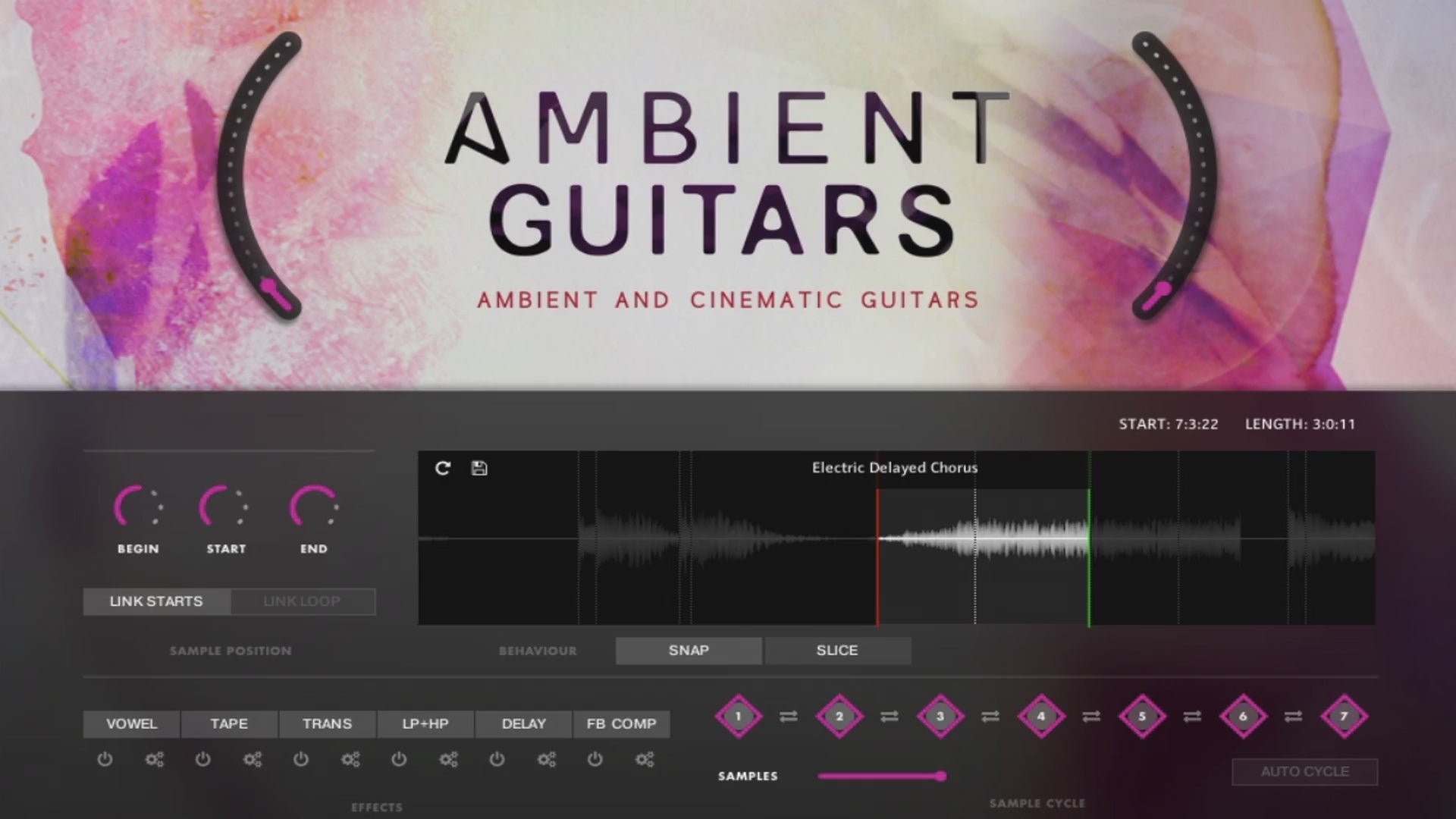Open settings gears under VOWEL effect
Screen dimensions: 1456x819
155,759
